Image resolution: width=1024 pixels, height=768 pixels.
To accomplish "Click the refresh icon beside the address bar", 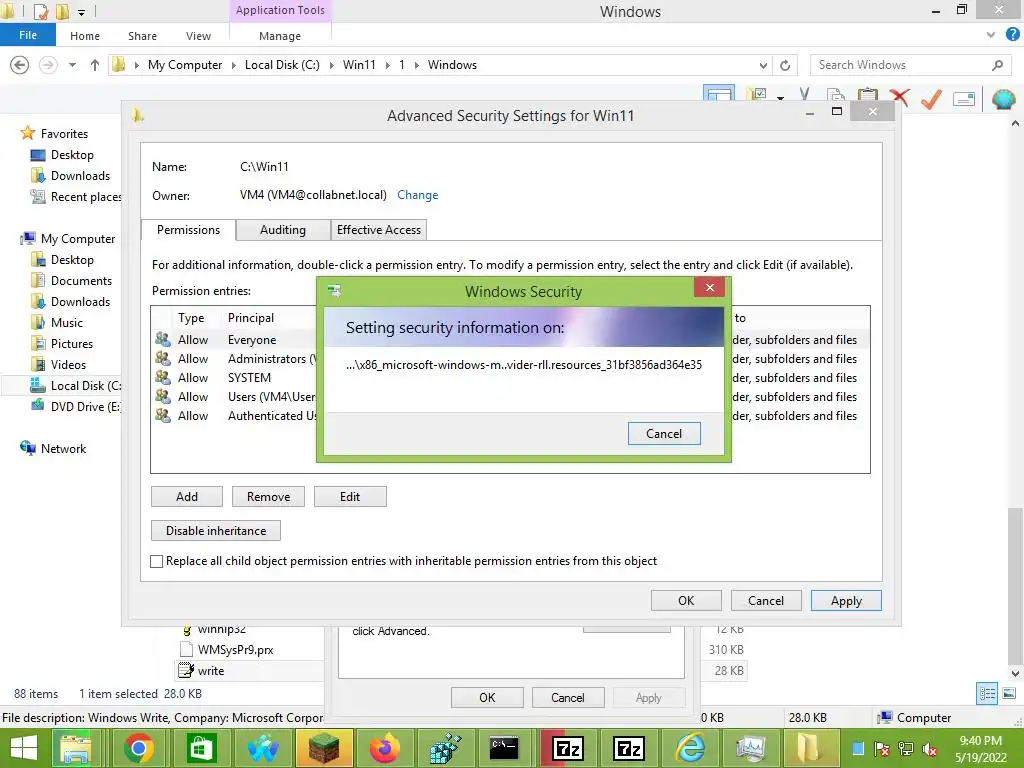I will (785, 65).
